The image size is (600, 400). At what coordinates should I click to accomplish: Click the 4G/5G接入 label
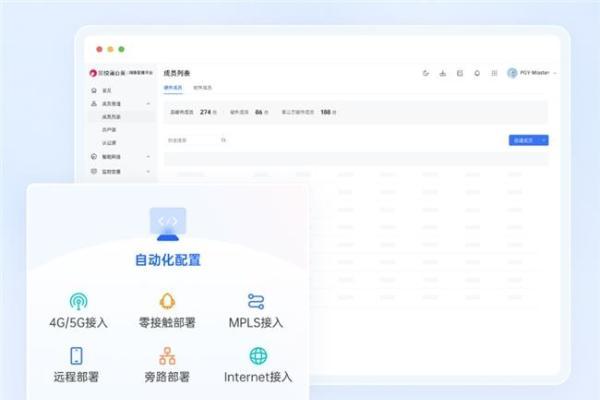(x=78, y=322)
